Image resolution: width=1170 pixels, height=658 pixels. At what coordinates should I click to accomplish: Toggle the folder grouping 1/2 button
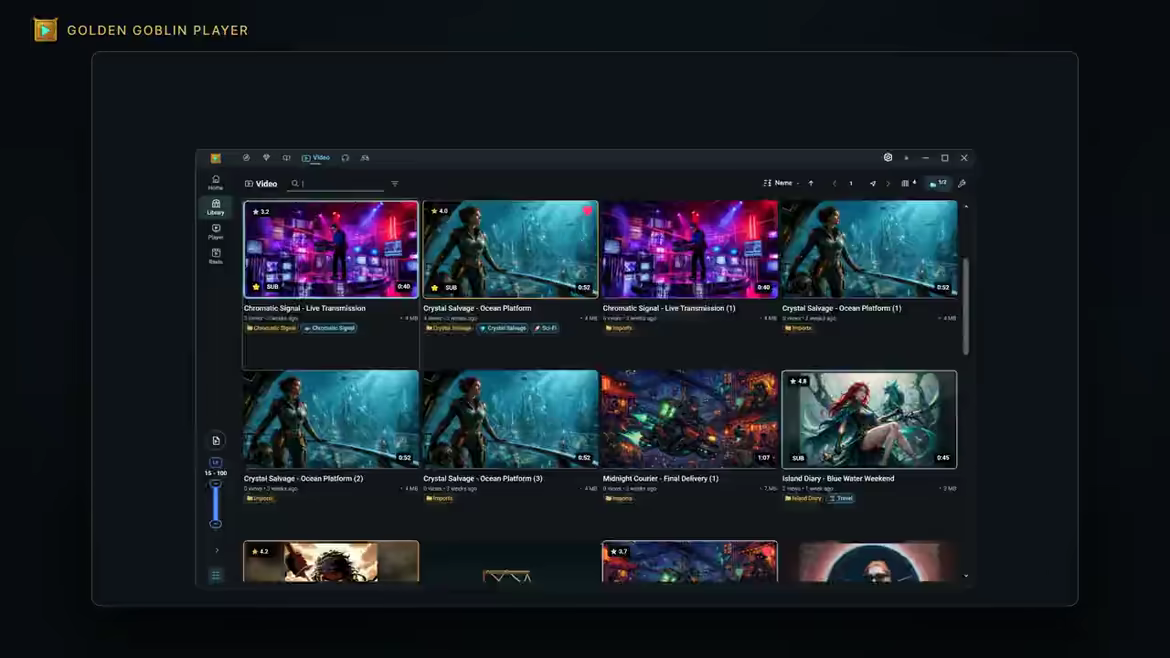pos(938,183)
